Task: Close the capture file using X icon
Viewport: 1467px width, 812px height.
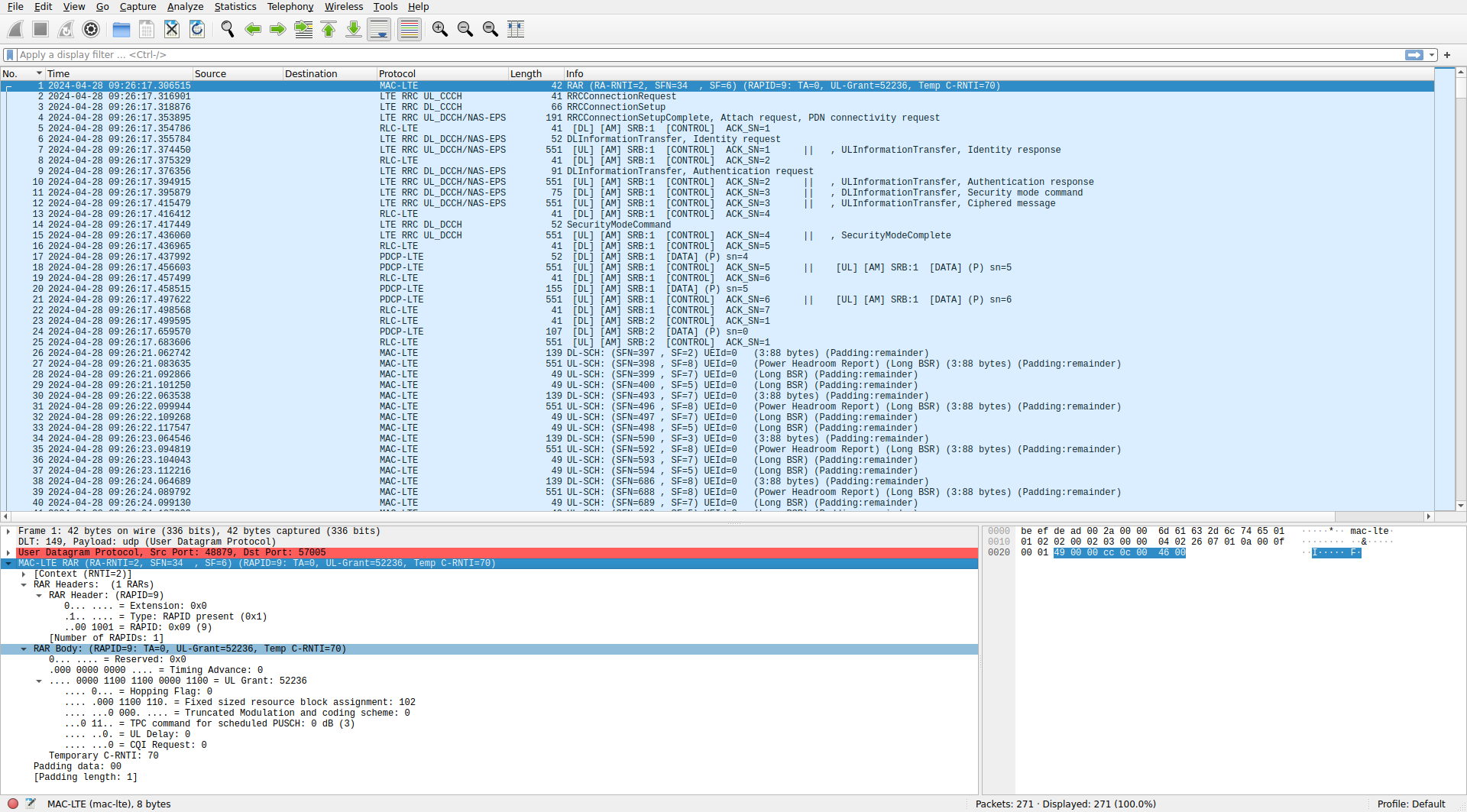Action: point(172,29)
